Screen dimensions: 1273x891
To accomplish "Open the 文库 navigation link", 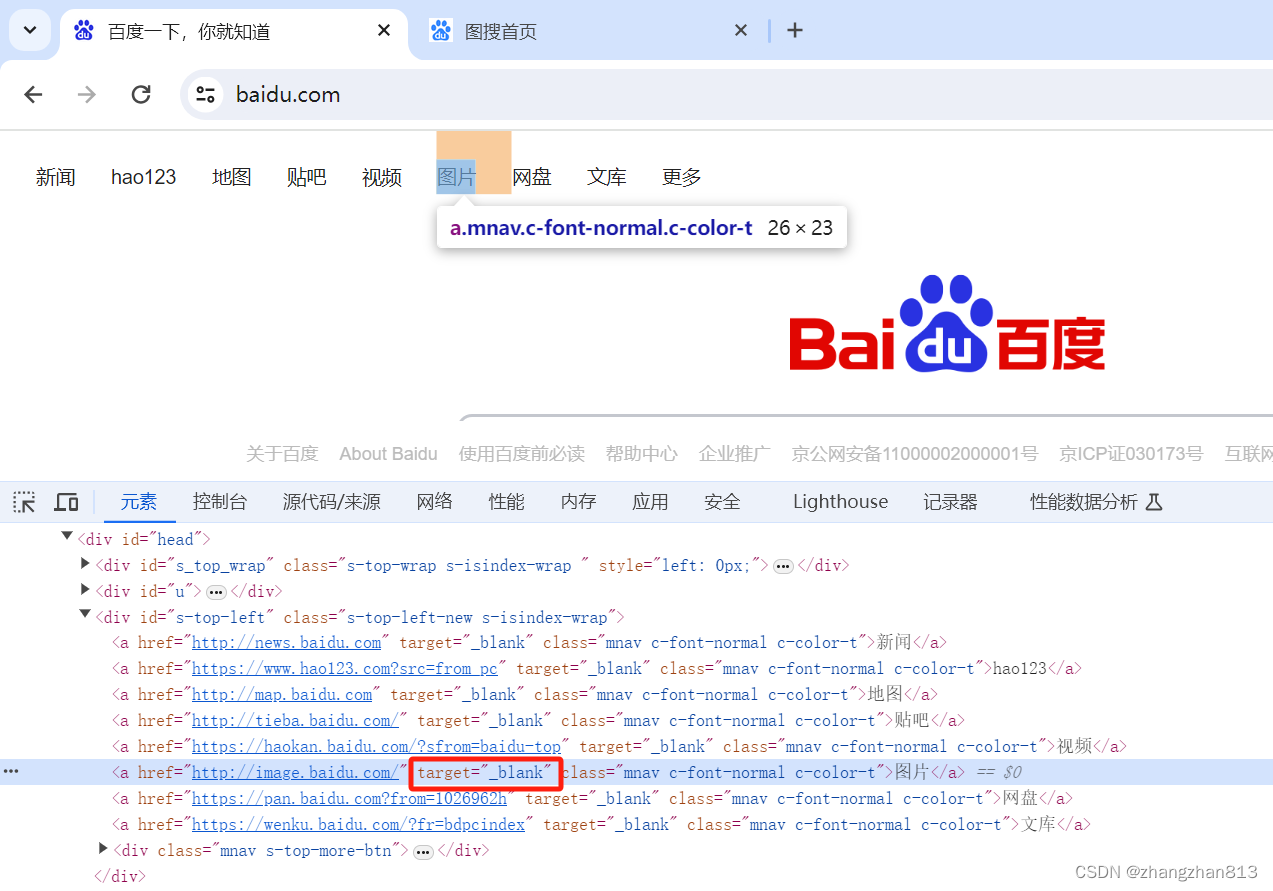I will (607, 177).
